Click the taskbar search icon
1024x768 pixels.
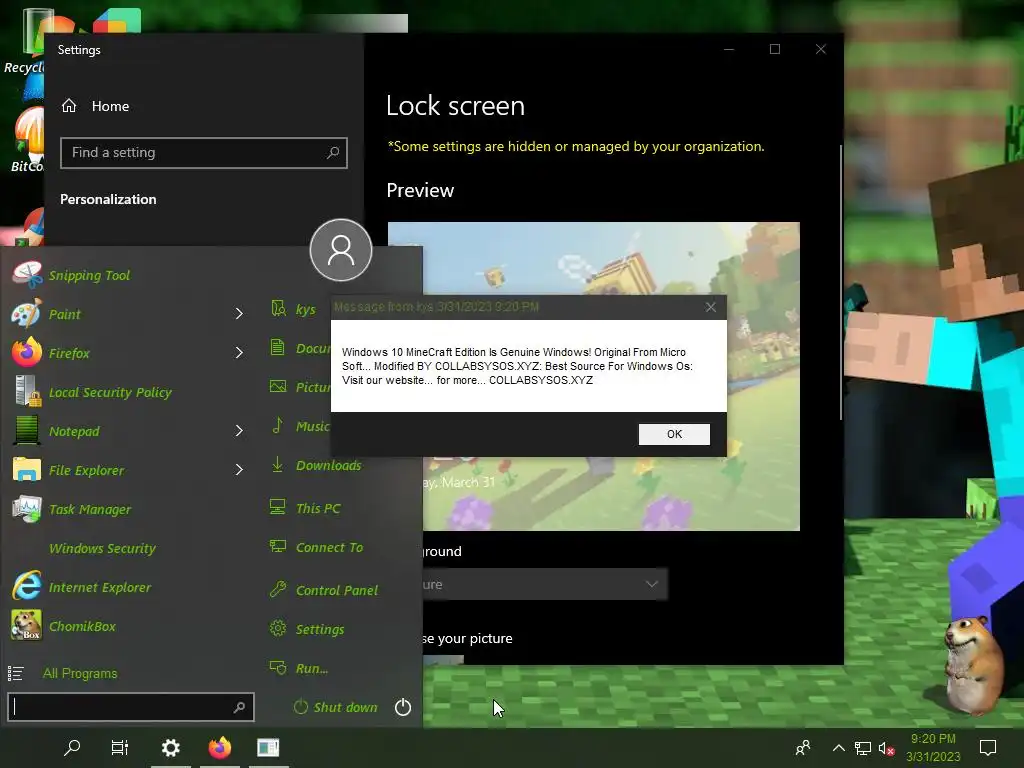(x=72, y=747)
